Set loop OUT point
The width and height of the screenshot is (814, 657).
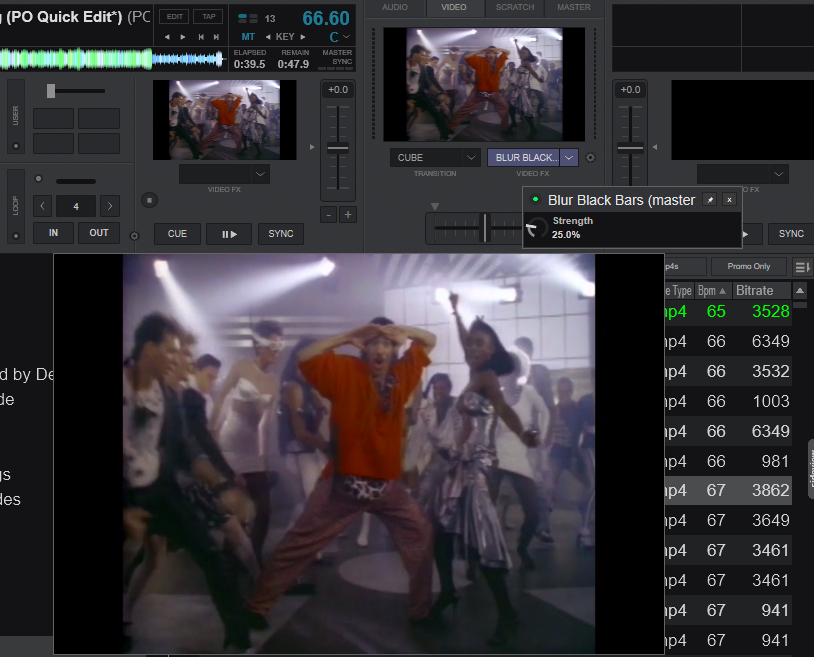(99, 232)
